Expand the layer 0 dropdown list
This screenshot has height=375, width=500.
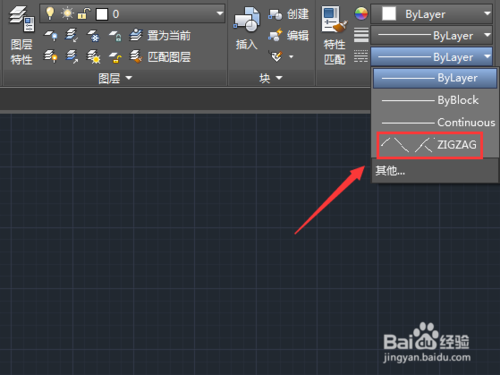click(x=219, y=14)
